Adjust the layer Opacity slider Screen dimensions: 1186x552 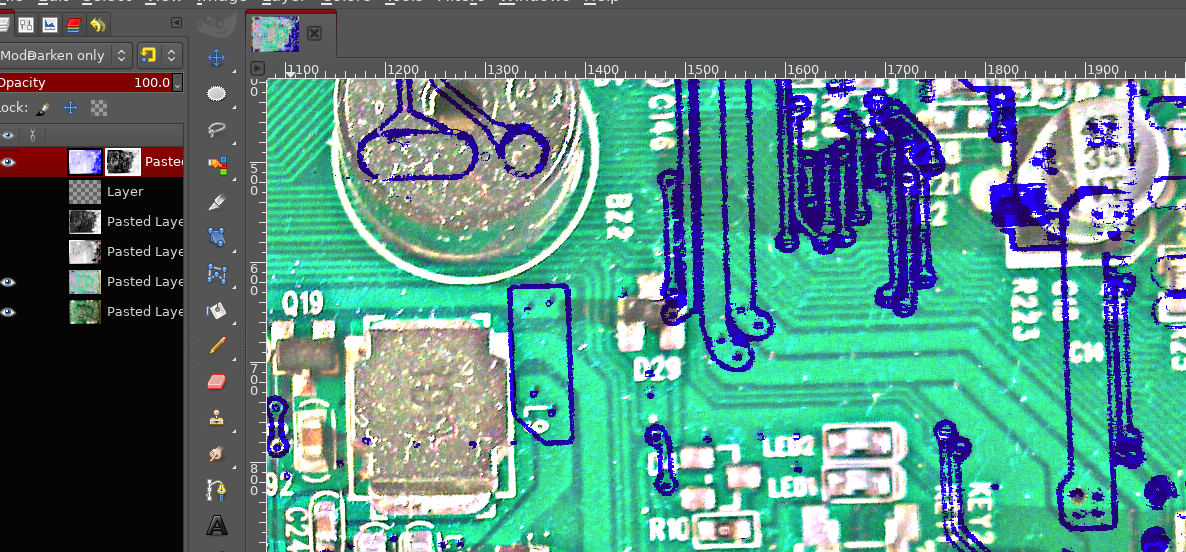[x=85, y=82]
